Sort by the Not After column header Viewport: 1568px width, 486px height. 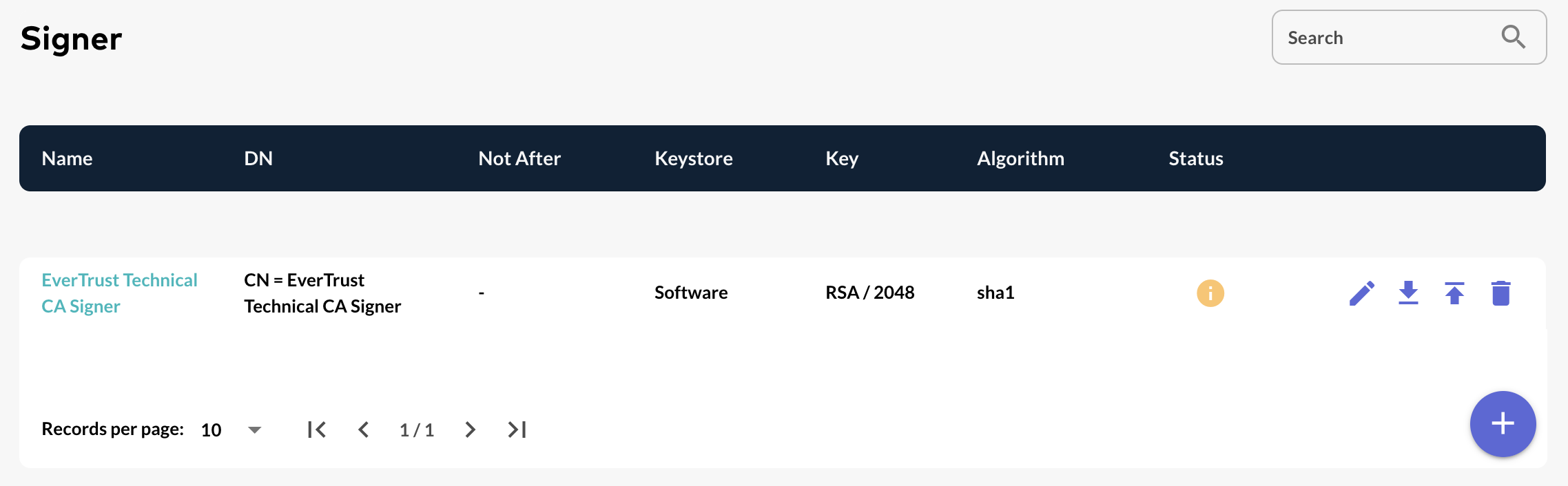pyautogui.click(x=519, y=158)
